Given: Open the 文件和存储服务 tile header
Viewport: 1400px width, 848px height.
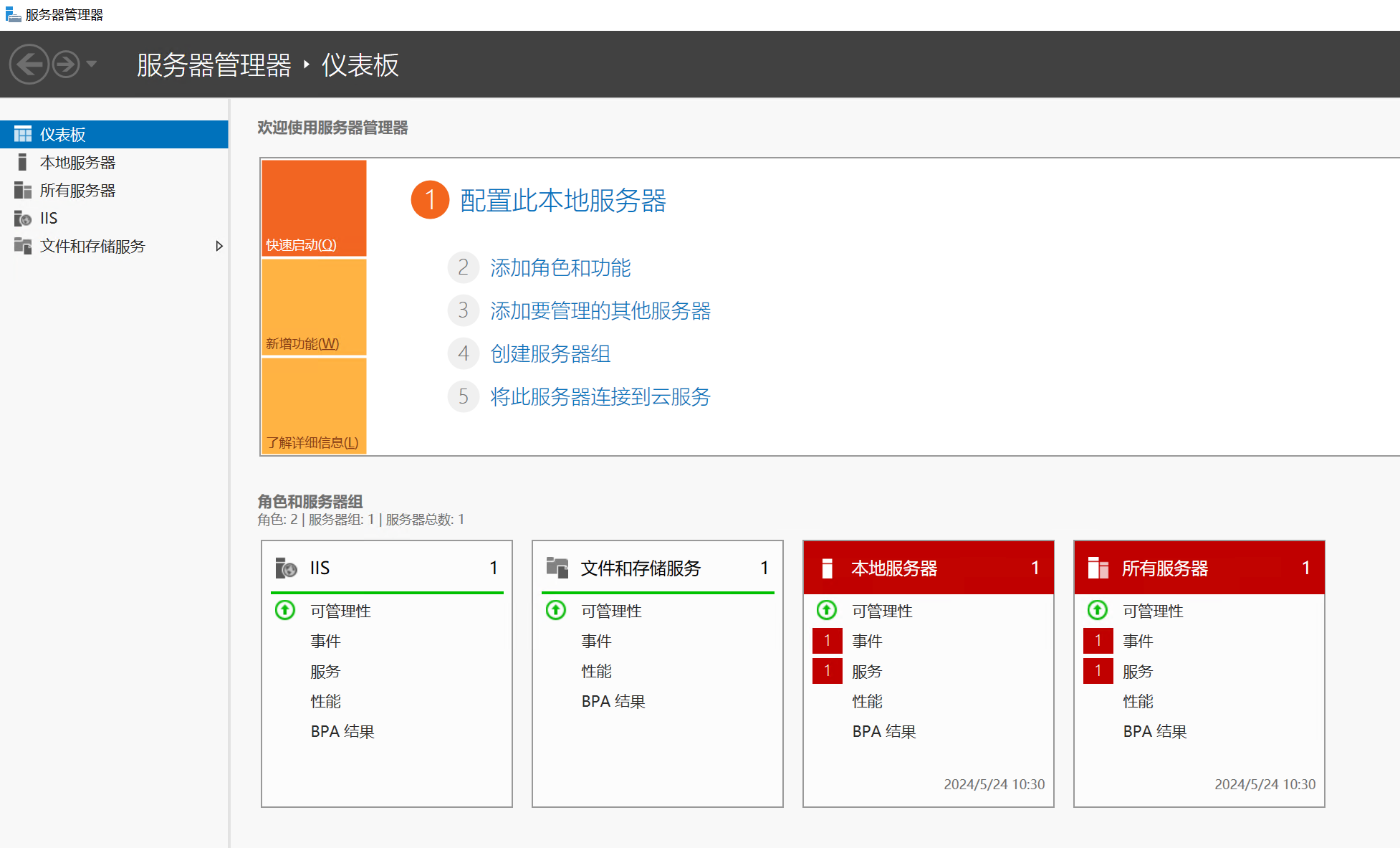Looking at the screenshot, I should 658,568.
